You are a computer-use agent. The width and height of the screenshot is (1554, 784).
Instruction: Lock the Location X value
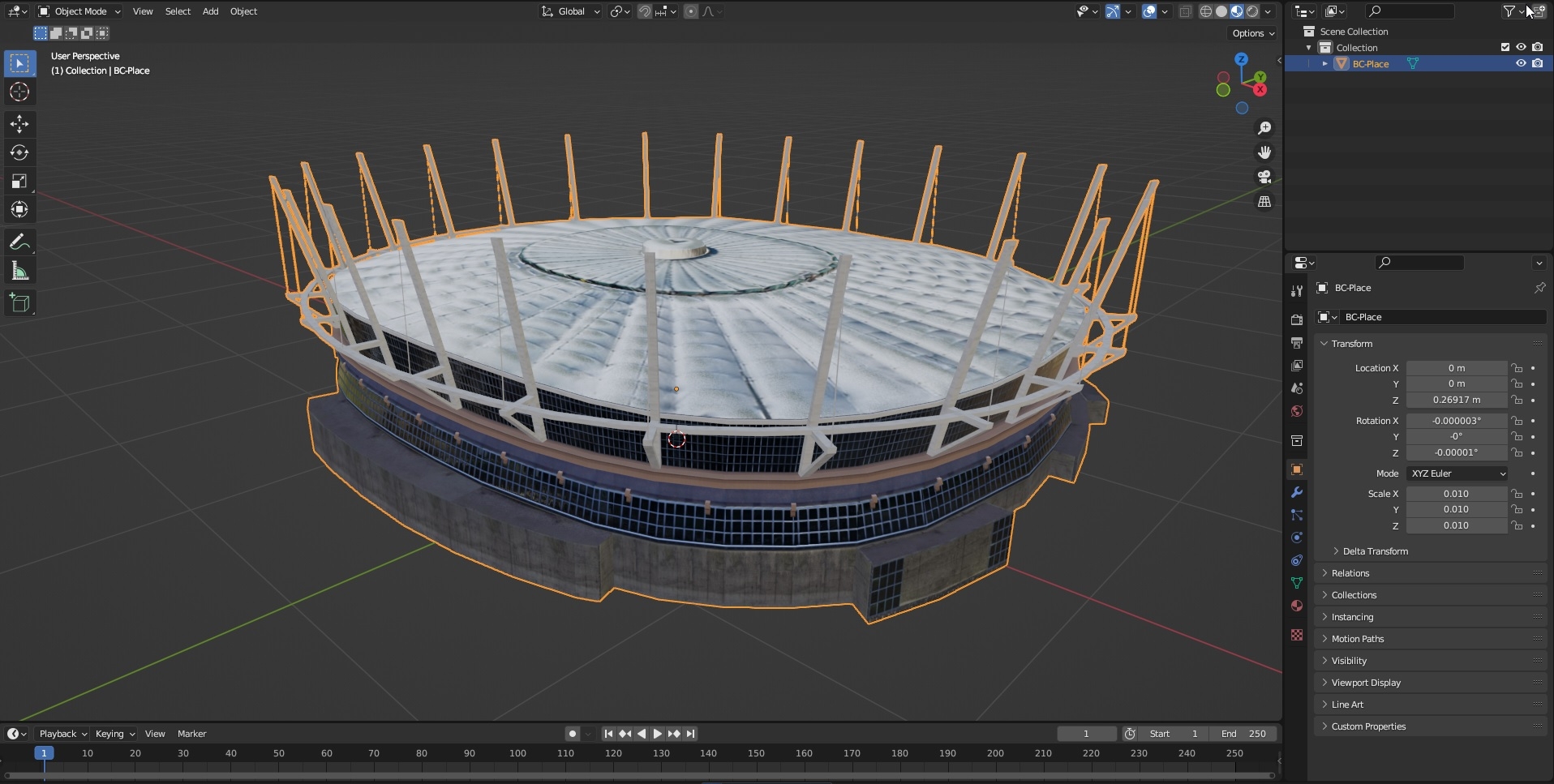pos(1516,368)
